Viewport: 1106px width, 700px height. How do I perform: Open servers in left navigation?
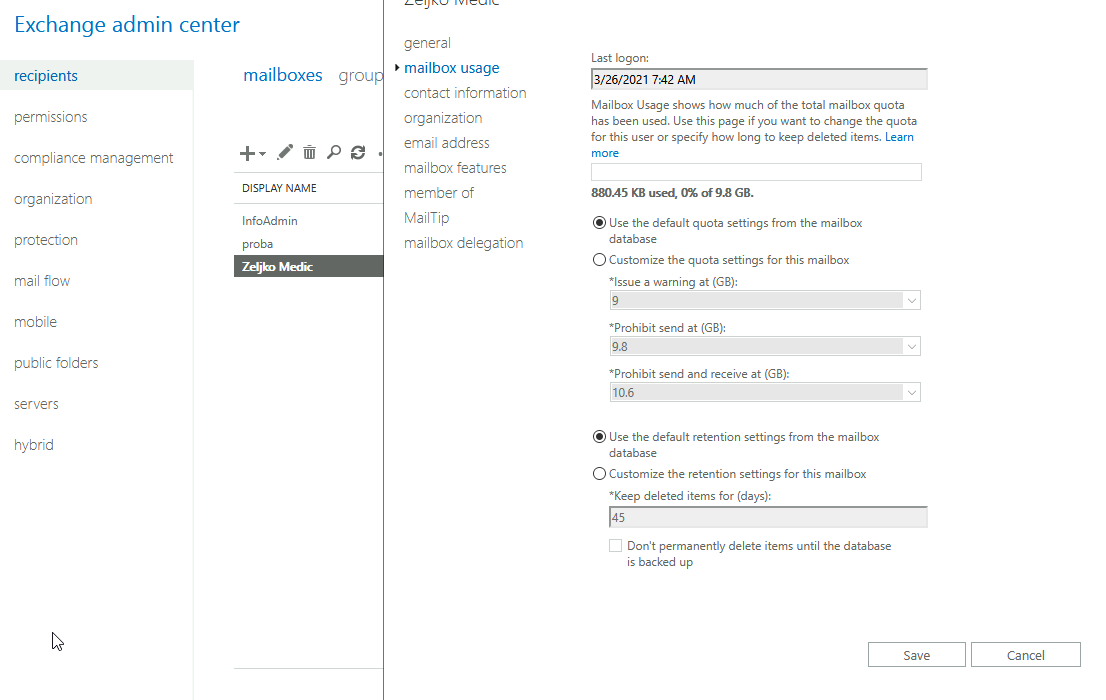[x=36, y=403]
